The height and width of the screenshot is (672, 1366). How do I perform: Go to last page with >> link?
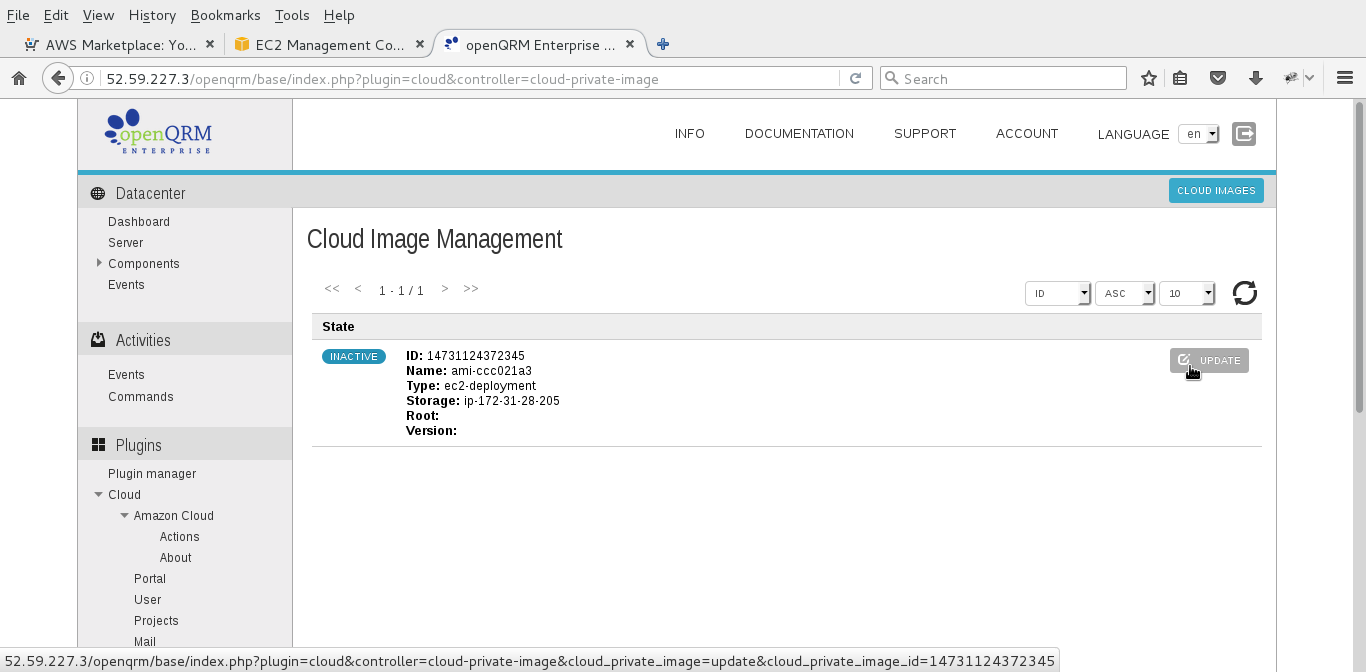[x=471, y=288]
